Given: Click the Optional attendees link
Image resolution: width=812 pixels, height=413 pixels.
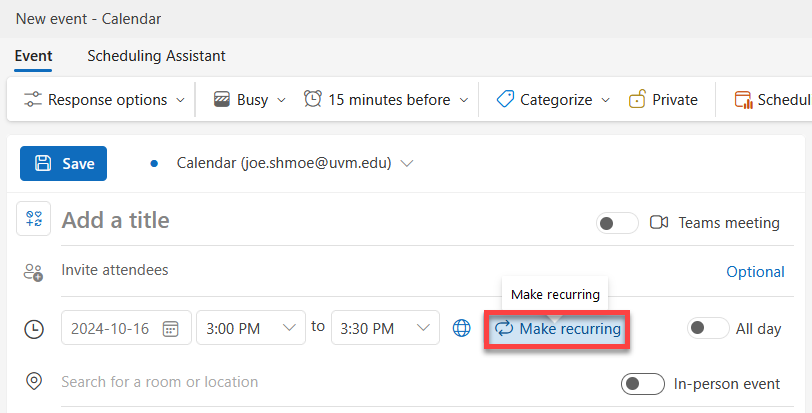Looking at the screenshot, I should click(755, 272).
